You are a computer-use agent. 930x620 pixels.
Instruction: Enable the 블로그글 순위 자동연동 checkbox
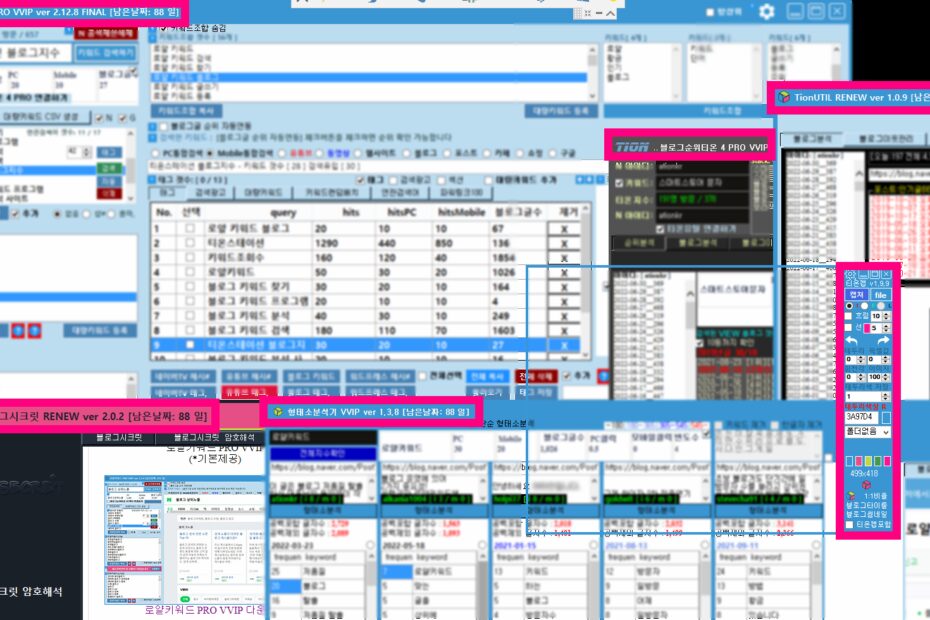(164, 126)
